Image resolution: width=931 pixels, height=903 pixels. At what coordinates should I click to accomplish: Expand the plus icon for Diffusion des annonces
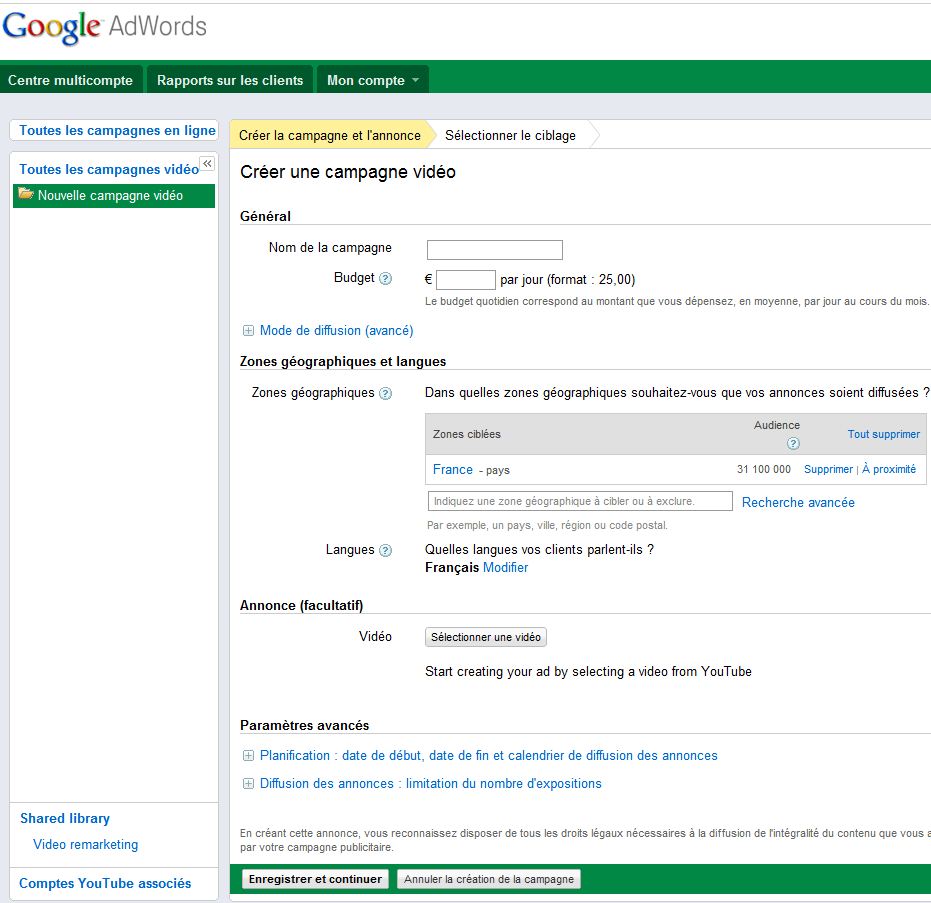[x=248, y=784]
